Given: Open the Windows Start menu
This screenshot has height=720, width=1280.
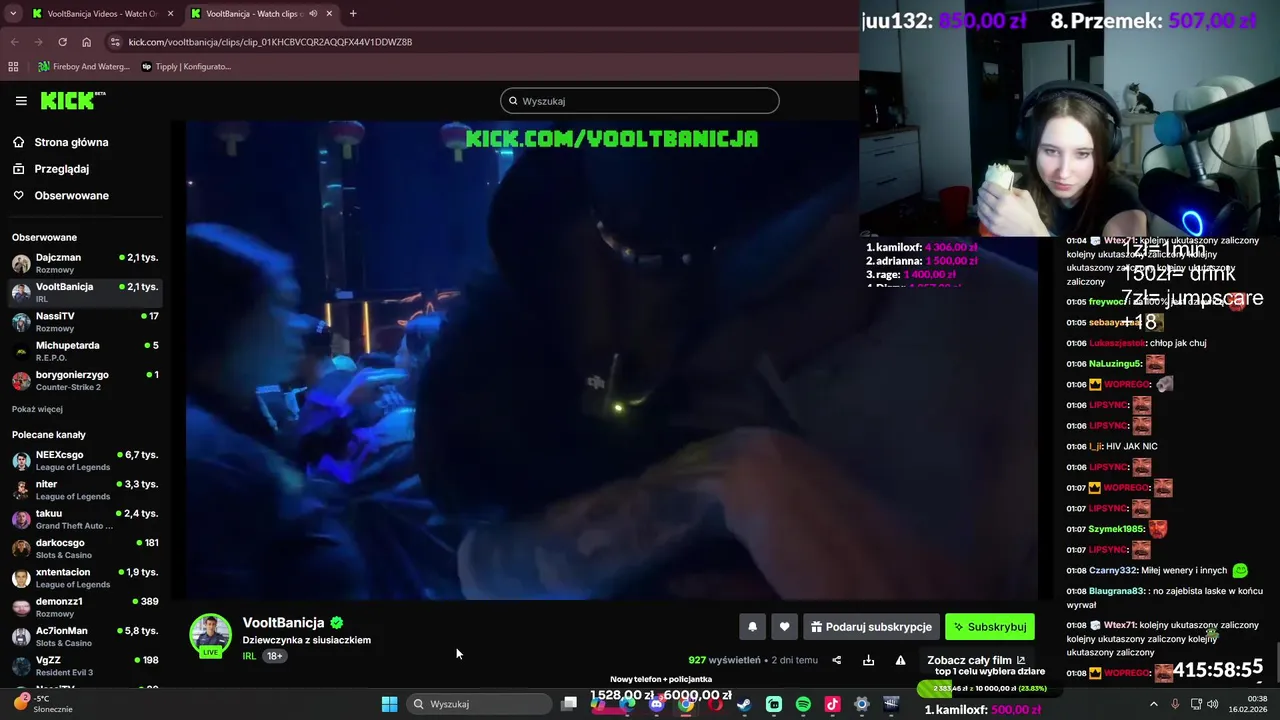Looking at the screenshot, I should 389,704.
